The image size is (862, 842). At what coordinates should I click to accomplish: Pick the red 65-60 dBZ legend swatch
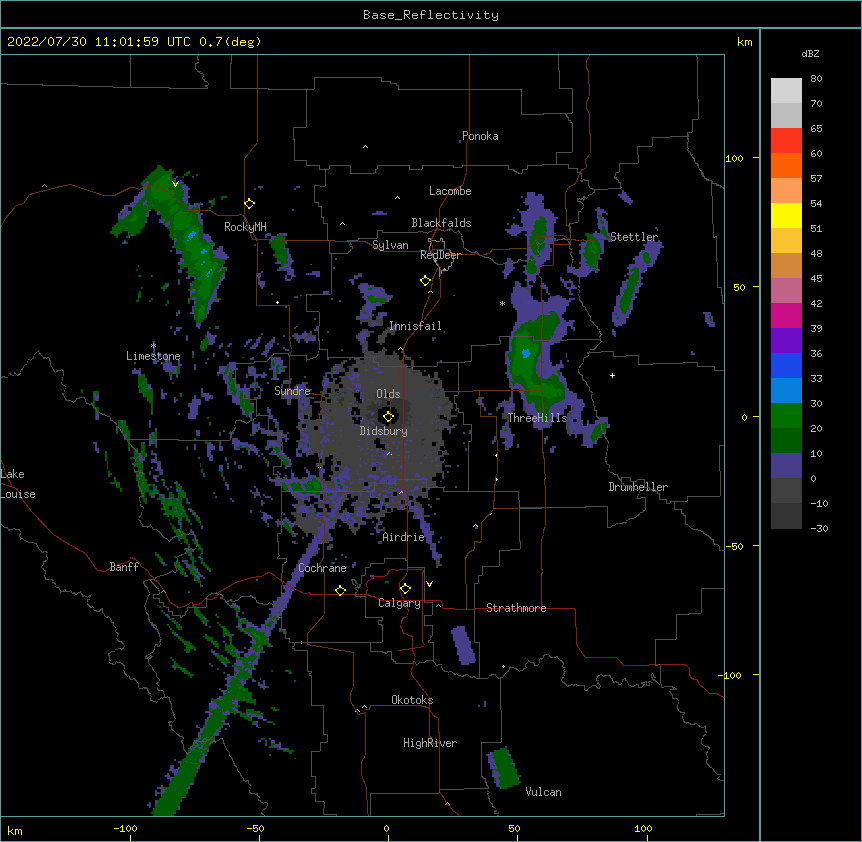(x=786, y=141)
